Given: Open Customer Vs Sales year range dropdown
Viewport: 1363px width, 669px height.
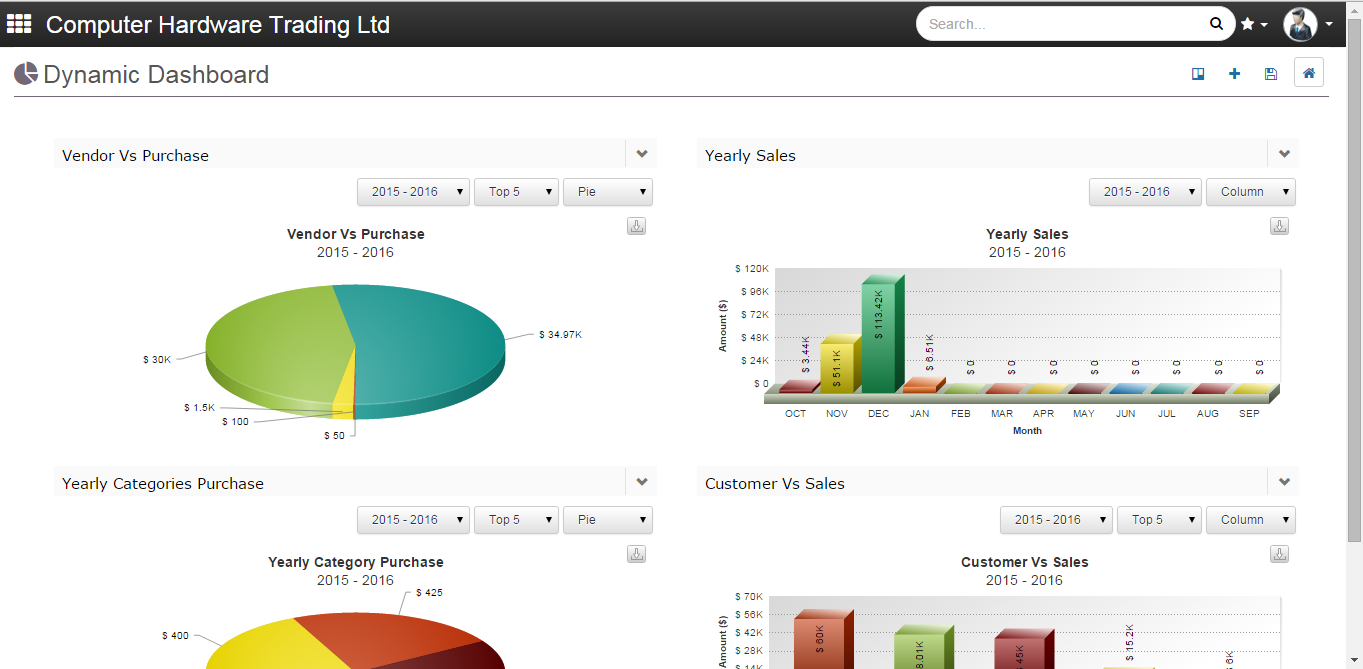Looking at the screenshot, I should pos(1056,520).
